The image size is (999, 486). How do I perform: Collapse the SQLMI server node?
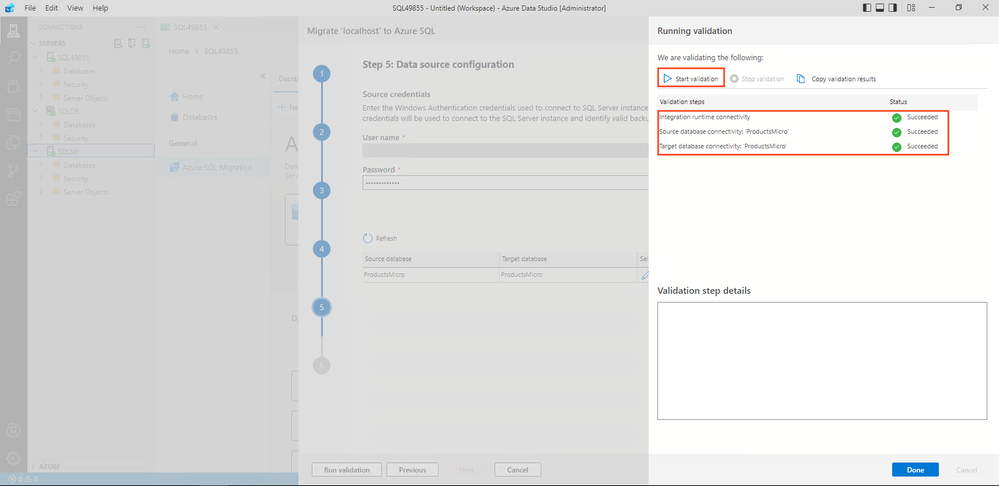click(x=36, y=151)
